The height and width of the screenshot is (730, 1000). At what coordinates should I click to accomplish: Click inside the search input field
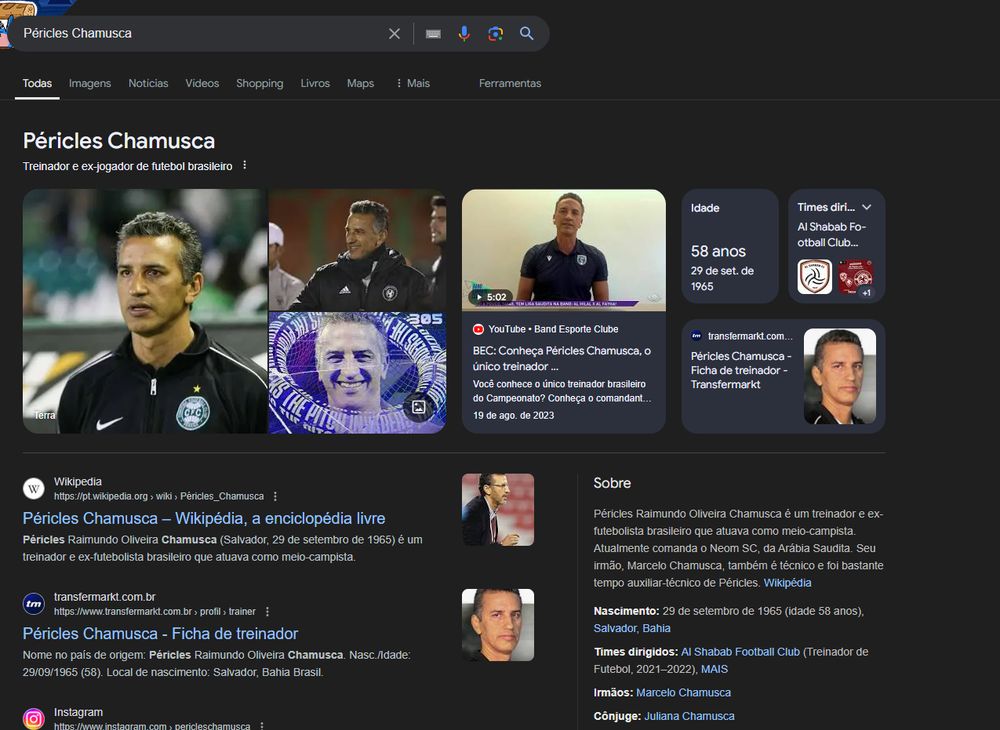[198, 33]
